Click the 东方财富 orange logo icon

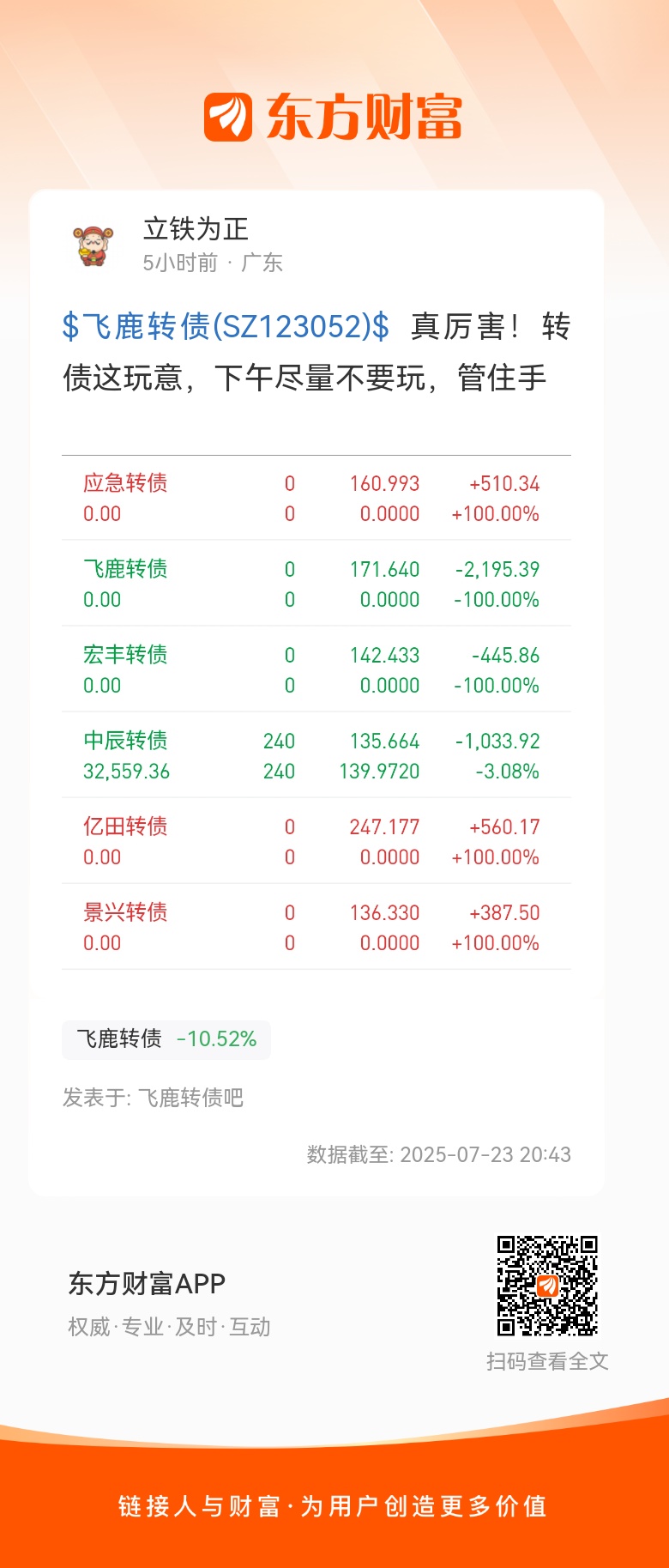point(228,118)
